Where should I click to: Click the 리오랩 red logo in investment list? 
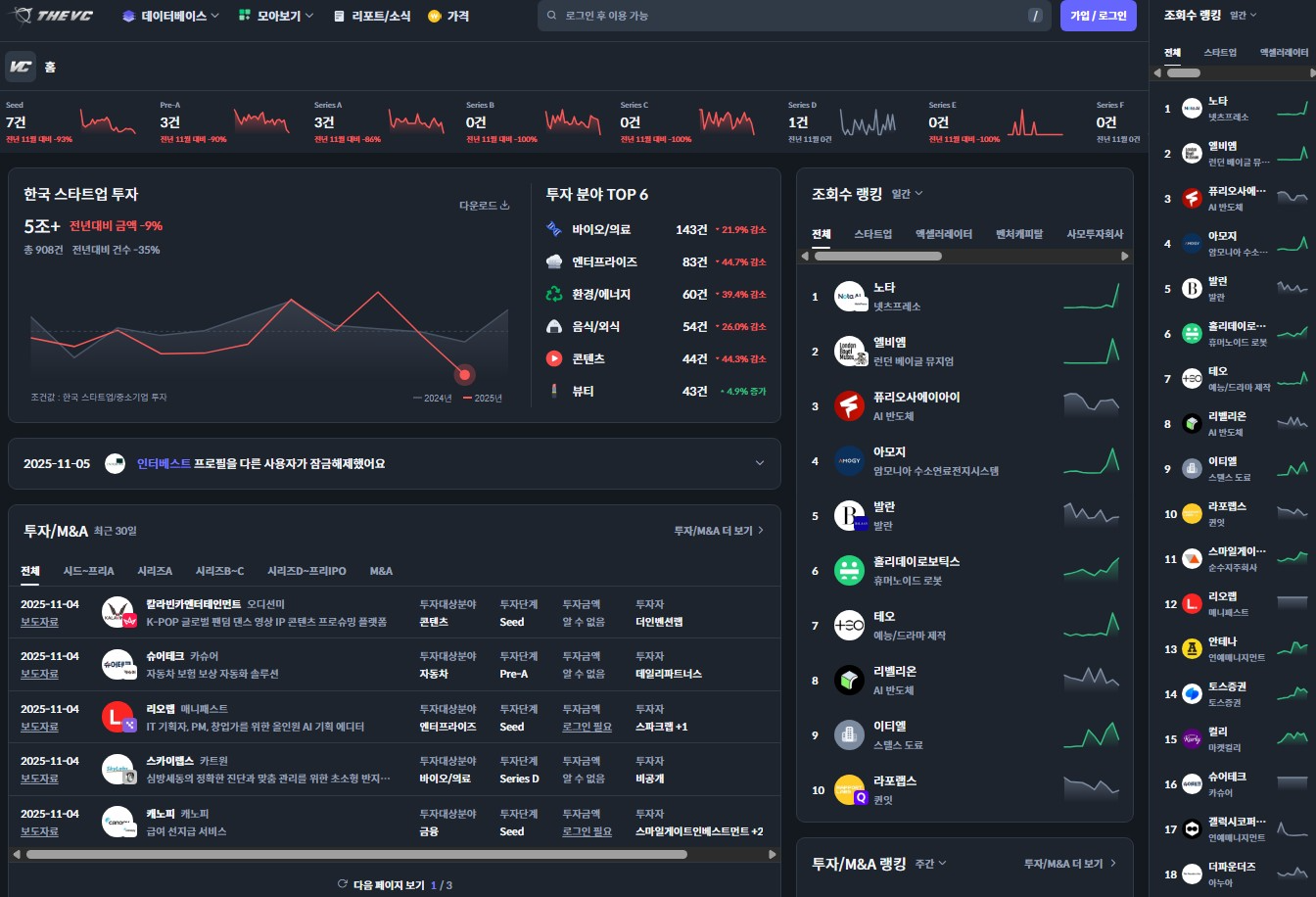coord(117,718)
